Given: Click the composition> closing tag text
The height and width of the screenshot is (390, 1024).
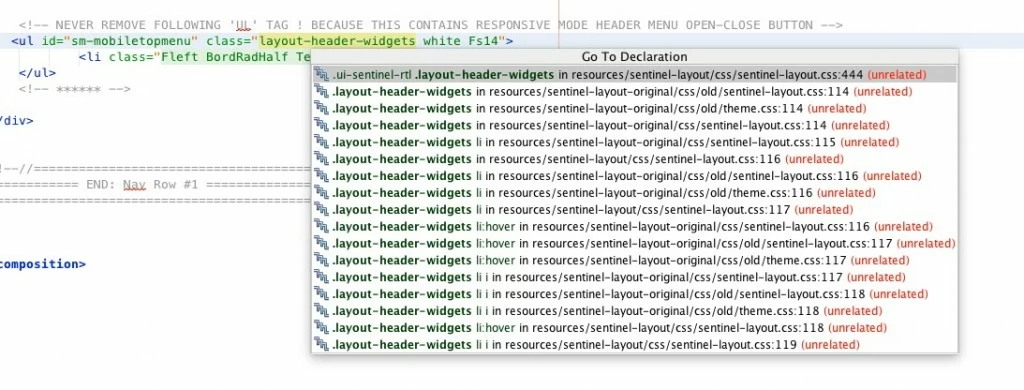Looking at the screenshot, I should [43, 264].
